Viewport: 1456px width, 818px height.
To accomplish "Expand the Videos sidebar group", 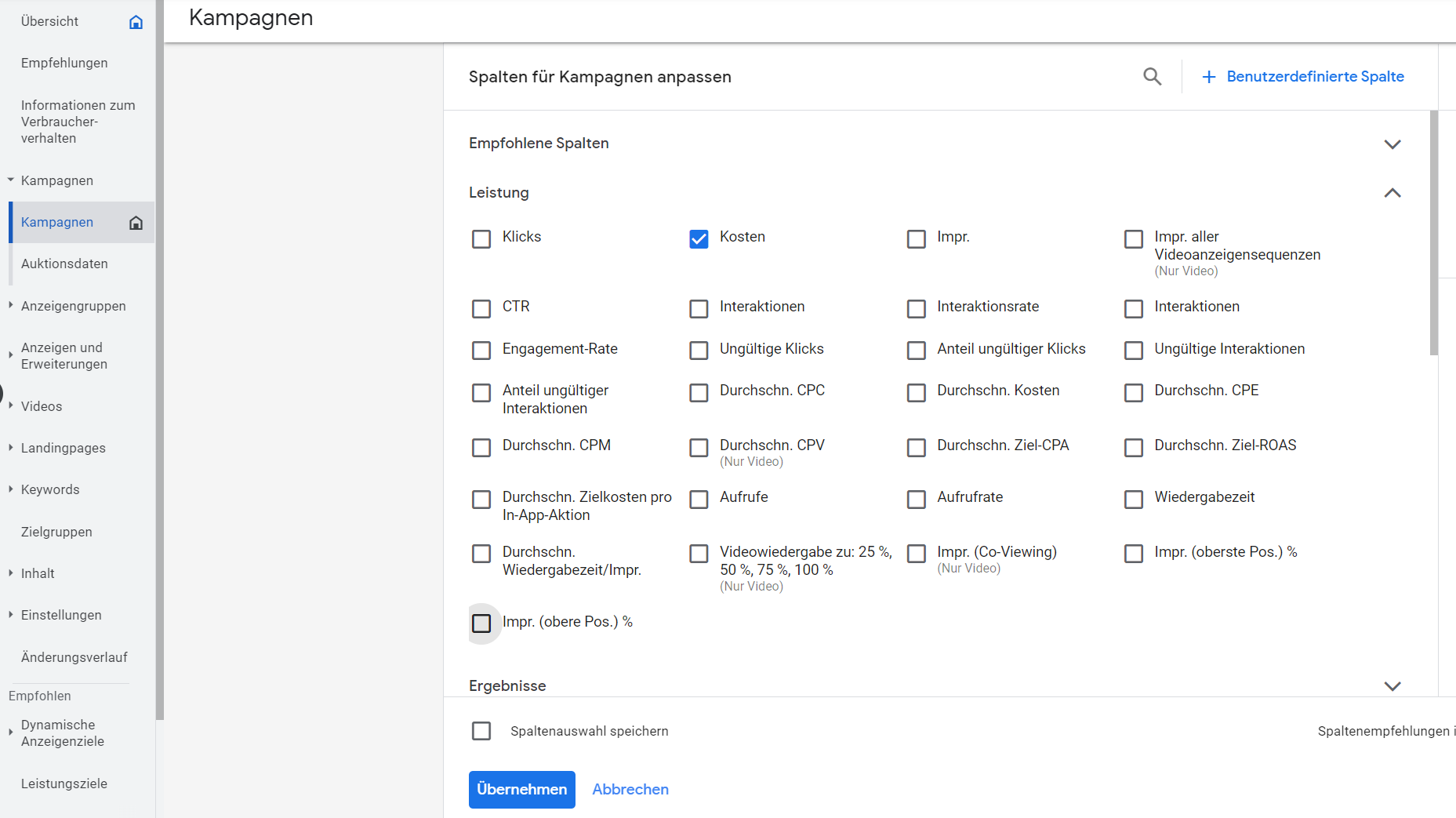I will (x=11, y=405).
